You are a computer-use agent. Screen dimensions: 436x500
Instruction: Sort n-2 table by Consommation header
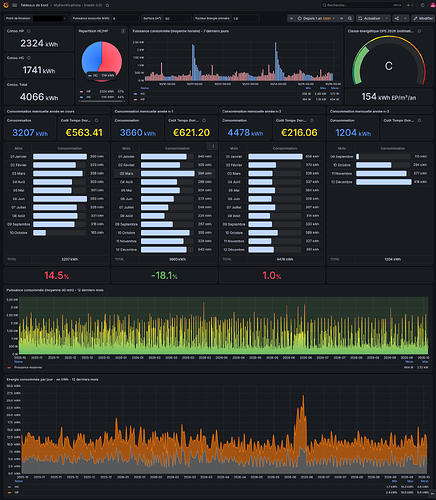pyautogui.click(x=285, y=148)
